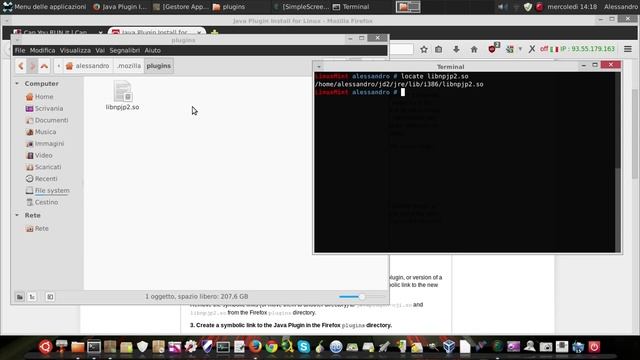
Task: Open Video in the sidebar
Action: (39, 156)
